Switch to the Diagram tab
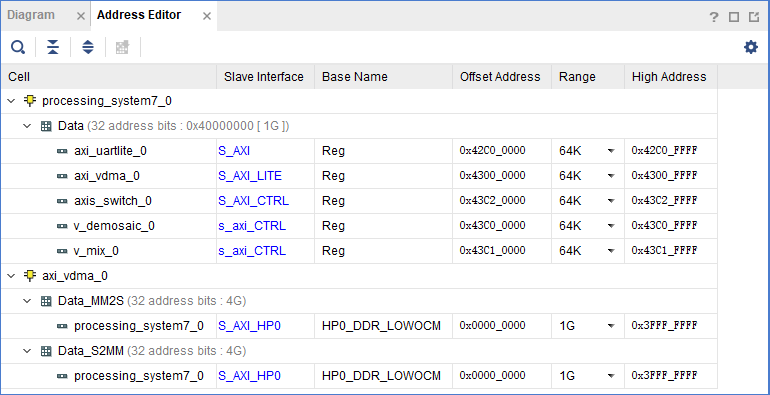This screenshot has width=770, height=395. click(31, 15)
